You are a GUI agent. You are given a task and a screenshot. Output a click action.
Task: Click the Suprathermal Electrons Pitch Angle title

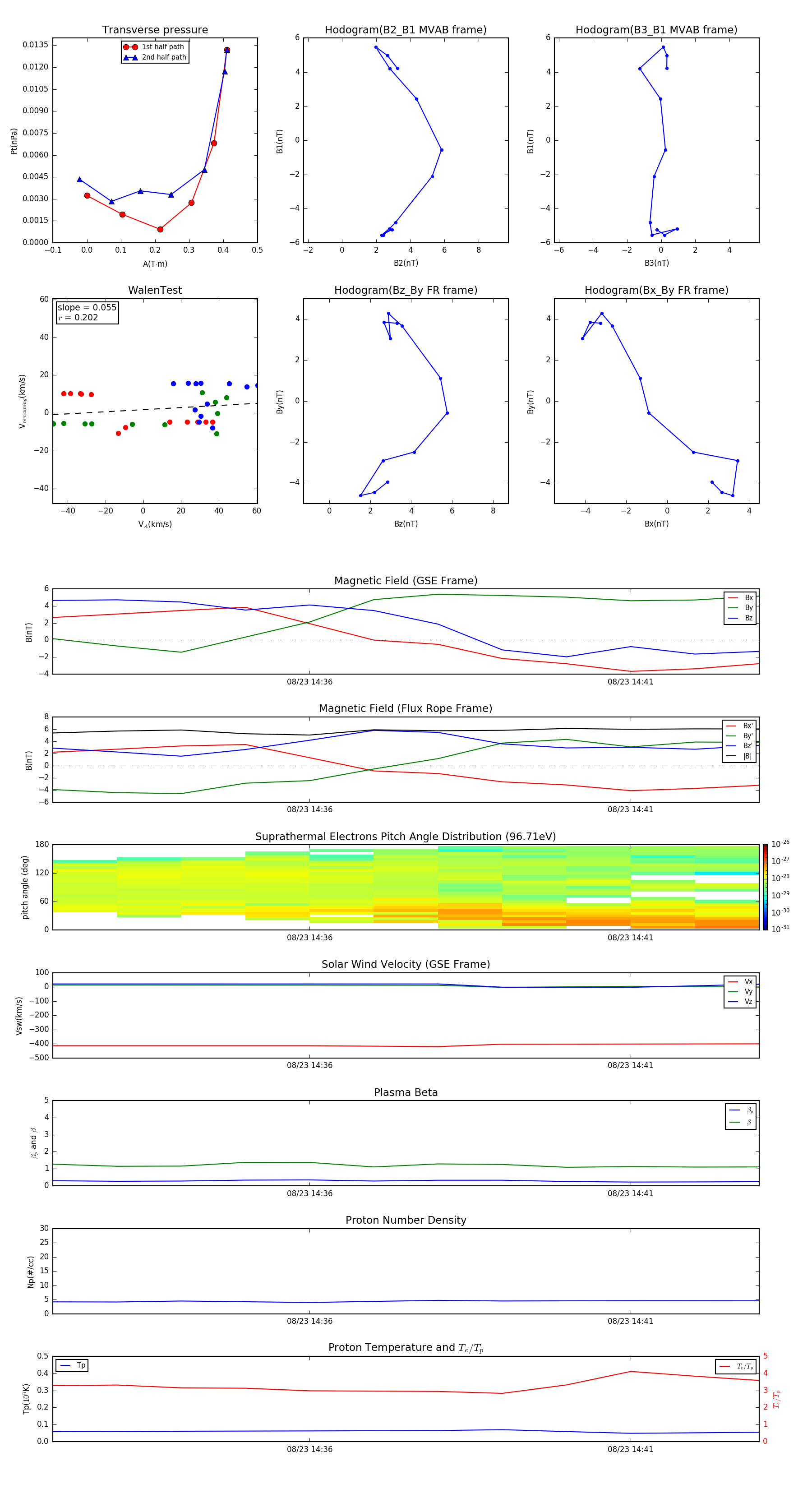click(406, 837)
